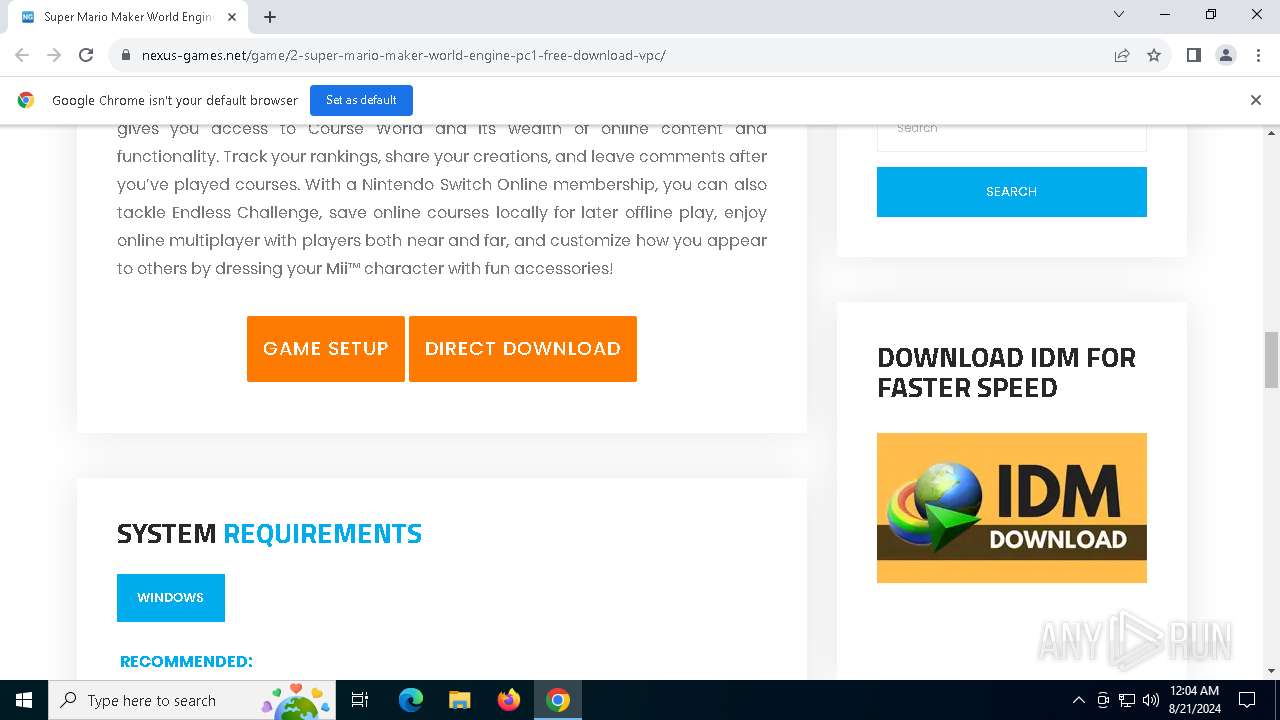Click the DIRECT DOWNLOAD button

point(523,349)
